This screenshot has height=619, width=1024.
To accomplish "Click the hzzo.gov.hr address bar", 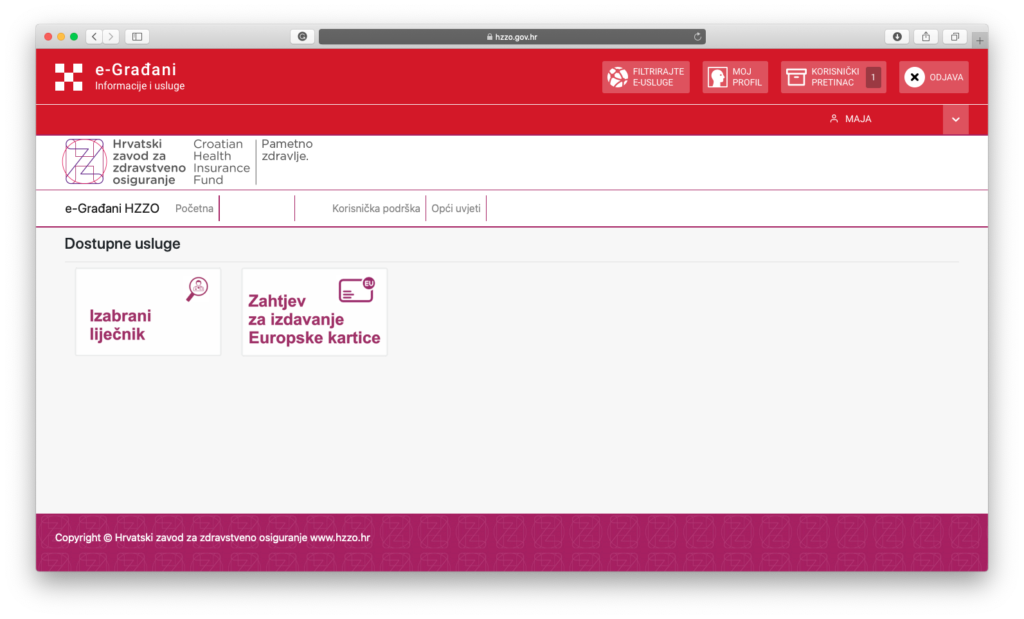I will pyautogui.click(x=511, y=37).
